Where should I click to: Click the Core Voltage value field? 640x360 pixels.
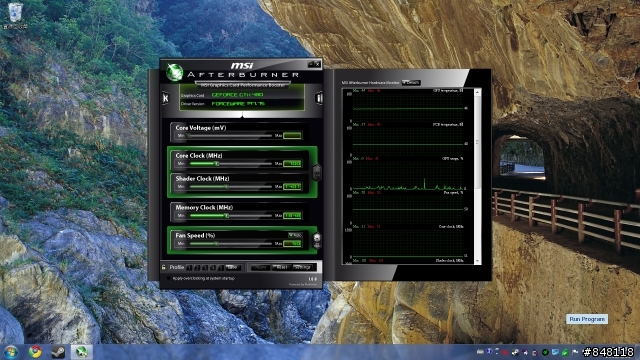point(292,136)
